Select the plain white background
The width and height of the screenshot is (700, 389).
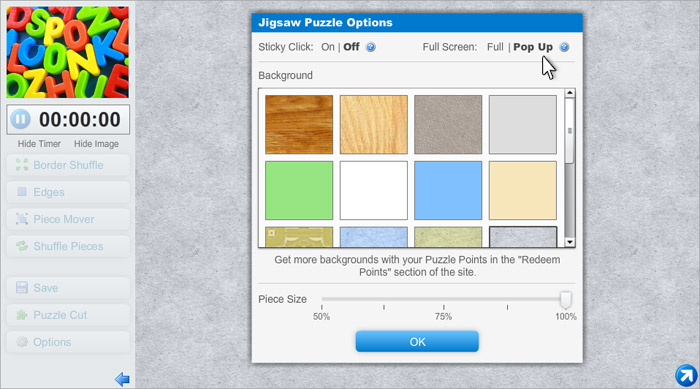[x=374, y=190]
